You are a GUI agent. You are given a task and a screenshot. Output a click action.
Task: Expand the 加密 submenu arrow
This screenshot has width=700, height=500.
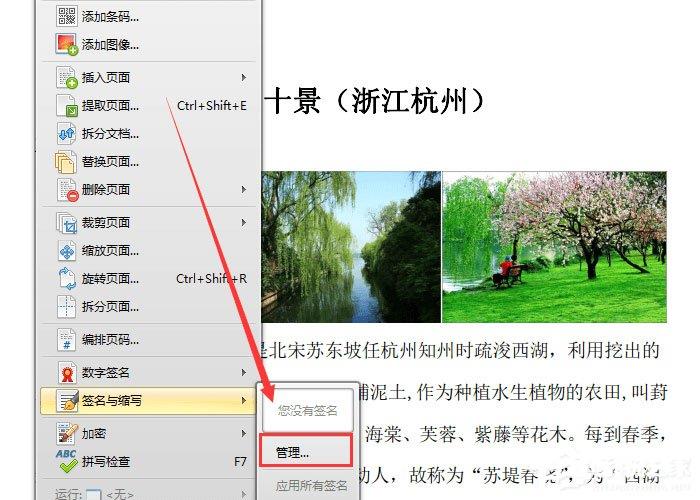[x=243, y=433]
